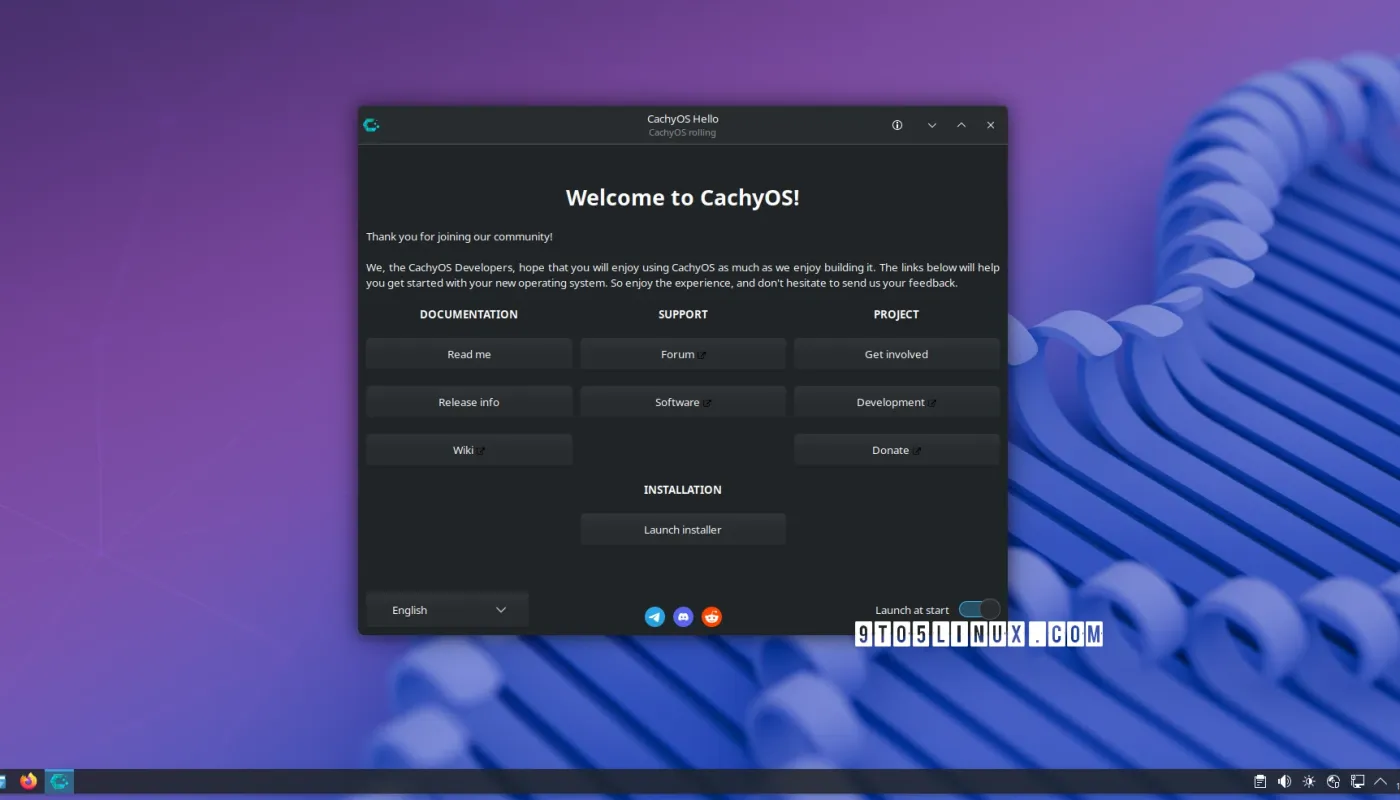Open the clipboard tray icon
Screen dimensions: 1400x800
click(x=1261, y=781)
